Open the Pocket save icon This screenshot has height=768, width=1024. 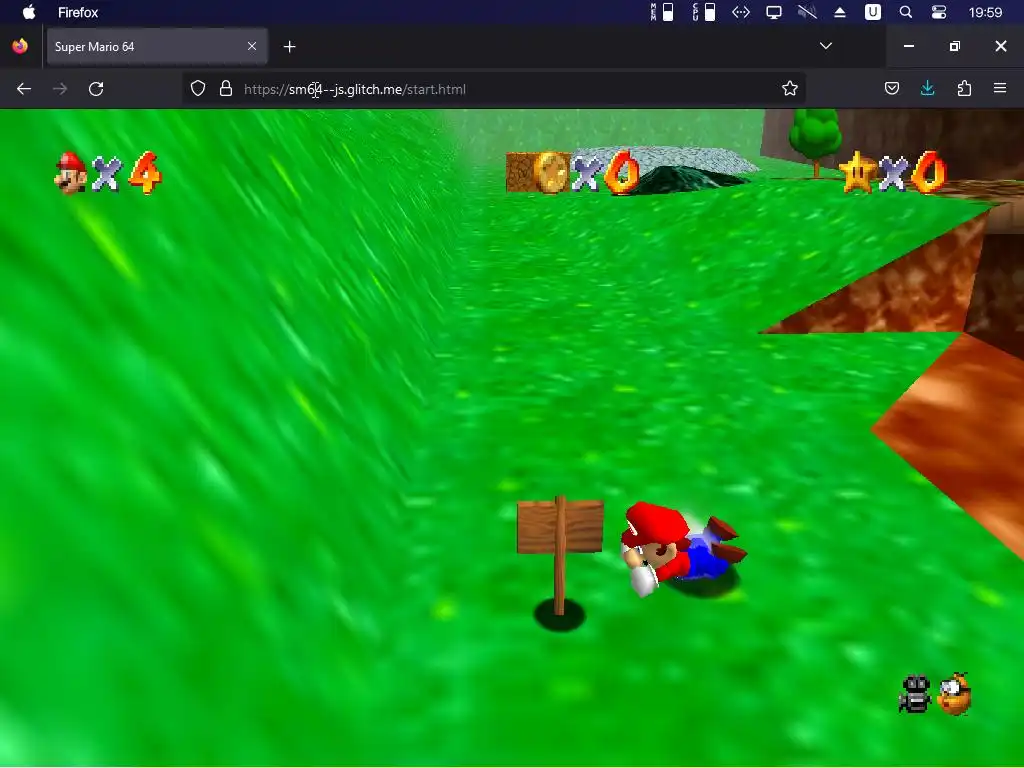pyautogui.click(x=892, y=88)
